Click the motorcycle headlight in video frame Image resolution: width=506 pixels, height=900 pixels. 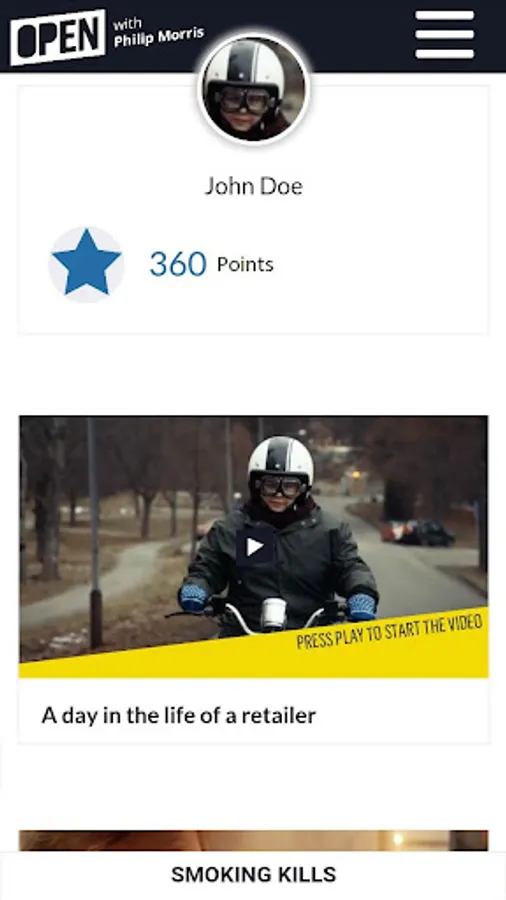point(274,614)
